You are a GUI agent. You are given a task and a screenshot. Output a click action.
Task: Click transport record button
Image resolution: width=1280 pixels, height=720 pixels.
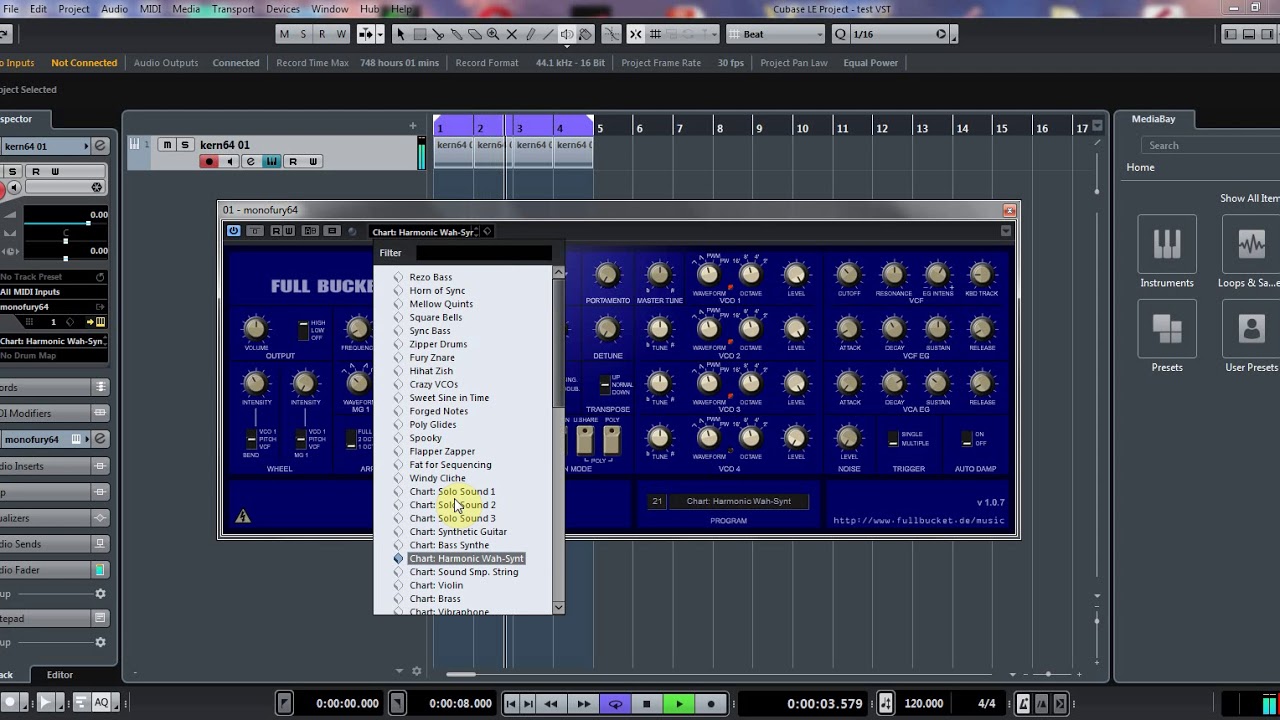click(711, 704)
